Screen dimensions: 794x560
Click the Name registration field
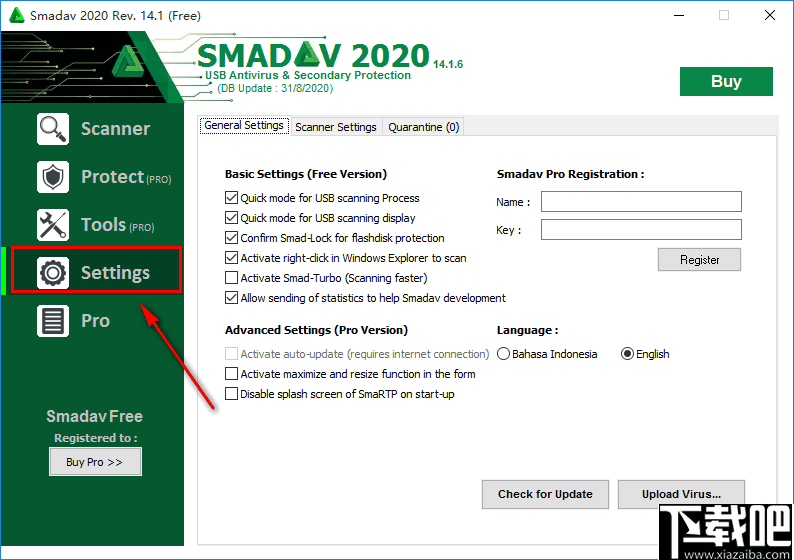[x=641, y=202]
